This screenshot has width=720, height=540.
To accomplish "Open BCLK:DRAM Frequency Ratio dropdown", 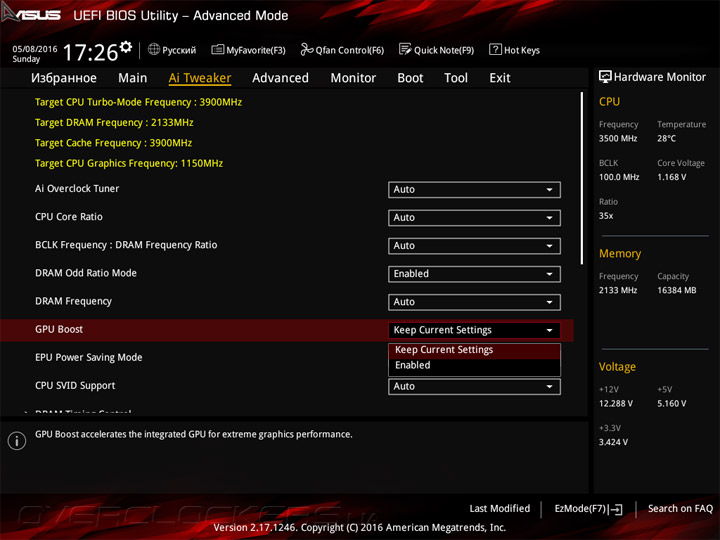I will pos(474,246).
